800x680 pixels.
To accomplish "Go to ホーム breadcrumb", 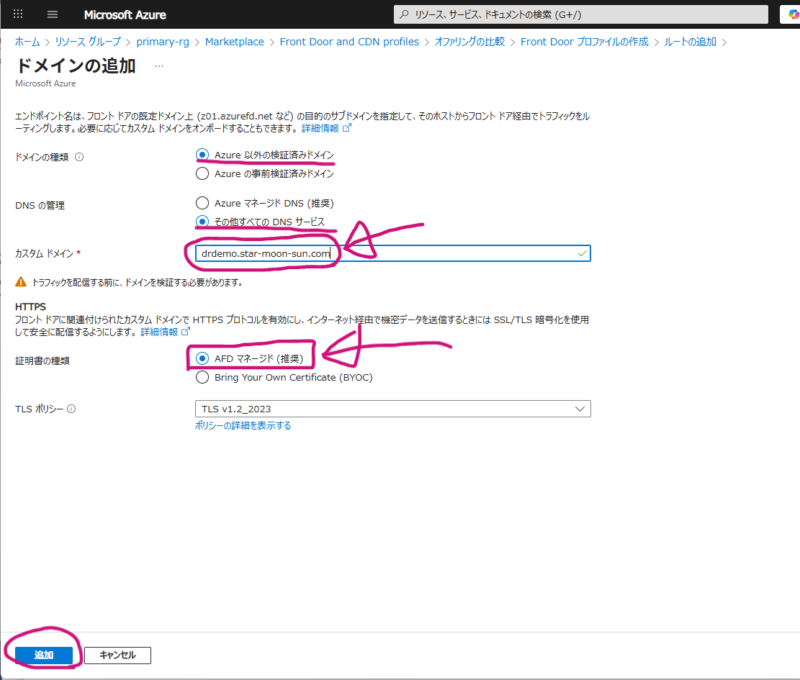I will click(x=27, y=42).
